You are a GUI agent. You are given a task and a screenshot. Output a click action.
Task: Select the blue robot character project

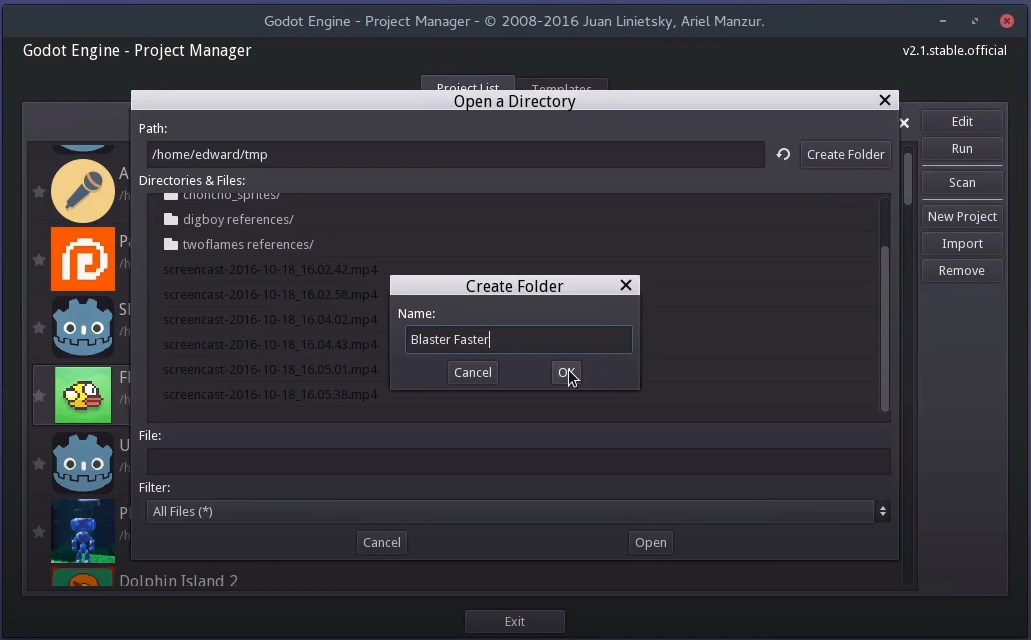[83, 531]
